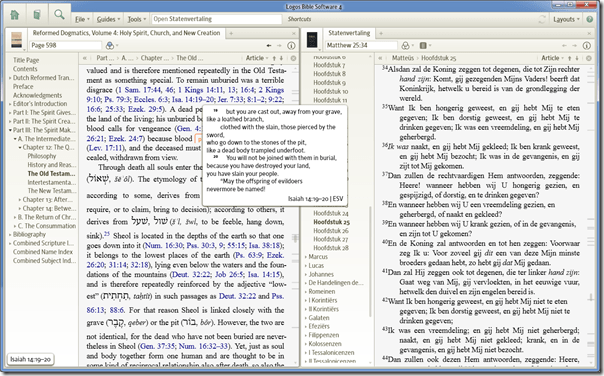Go to previous article in Reformed Dogmatics
The image size is (604, 376).
click(274, 58)
